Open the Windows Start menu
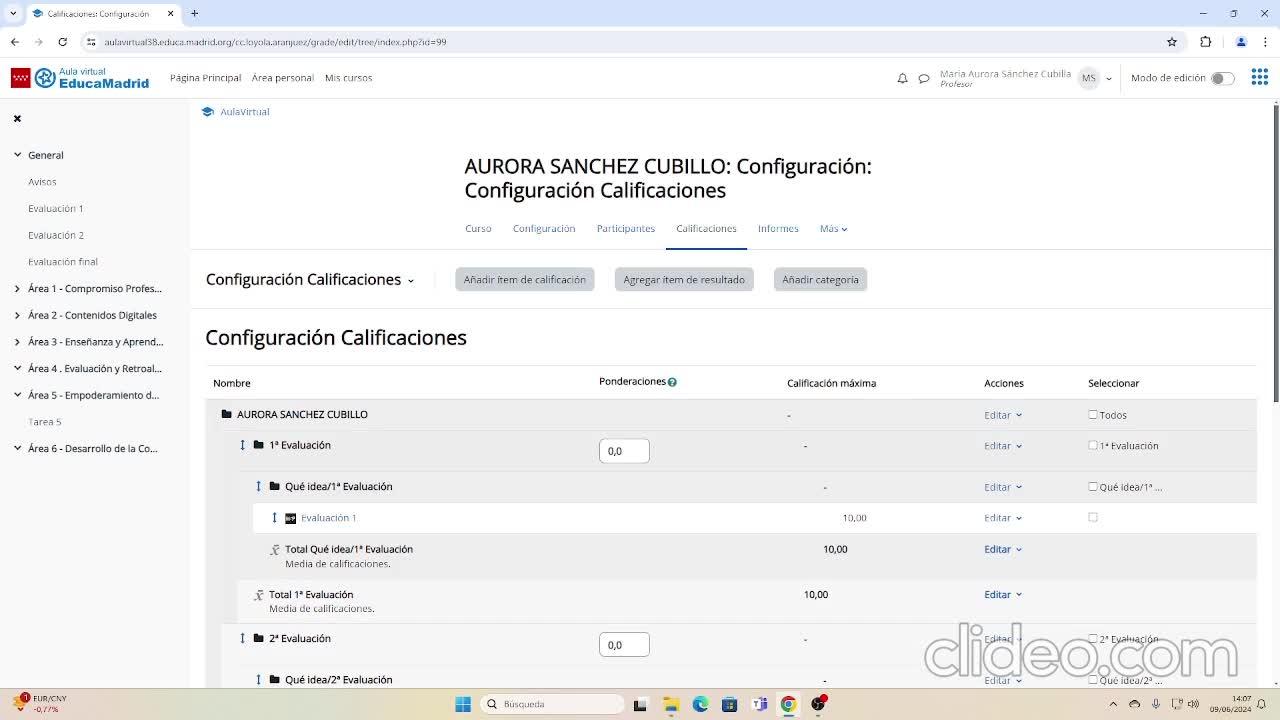The height and width of the screenshot is (720, 1280). tap(463, 704)
